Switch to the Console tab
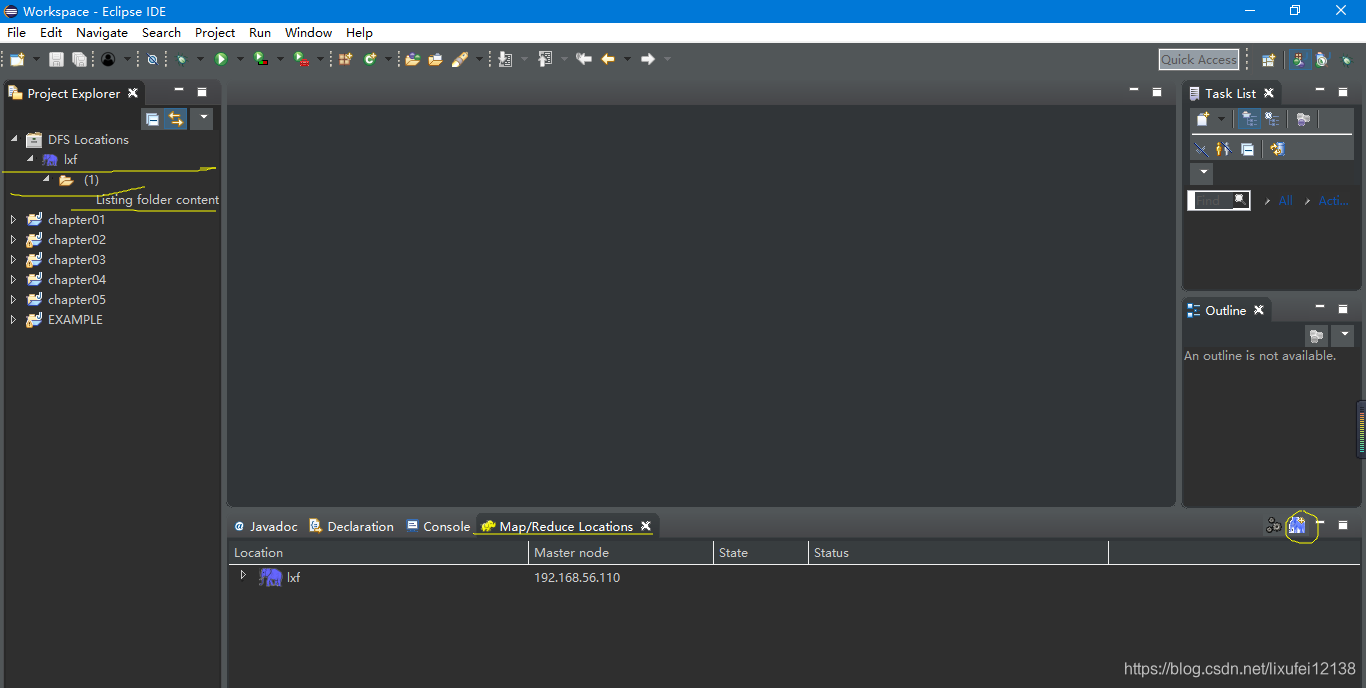Screen dimensions: 1366x688 point(438,526)
